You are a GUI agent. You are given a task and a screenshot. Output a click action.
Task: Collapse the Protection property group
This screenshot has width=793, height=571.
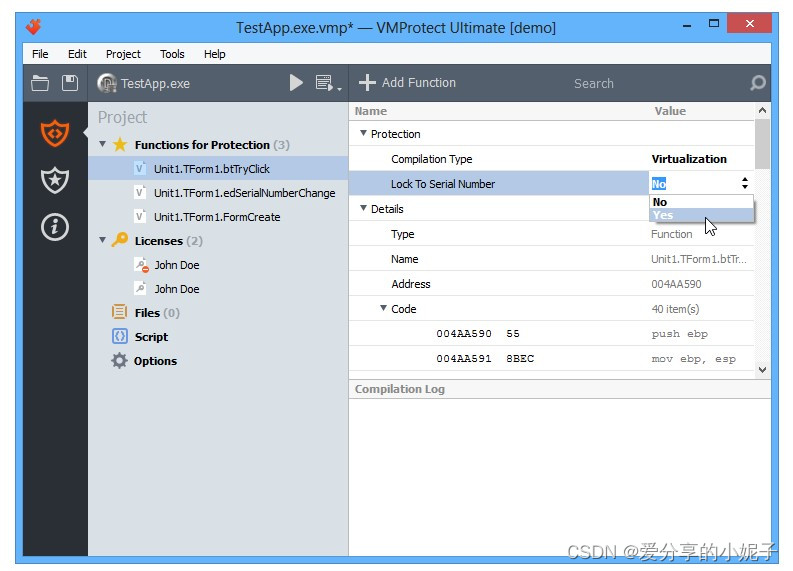(363, 133)
